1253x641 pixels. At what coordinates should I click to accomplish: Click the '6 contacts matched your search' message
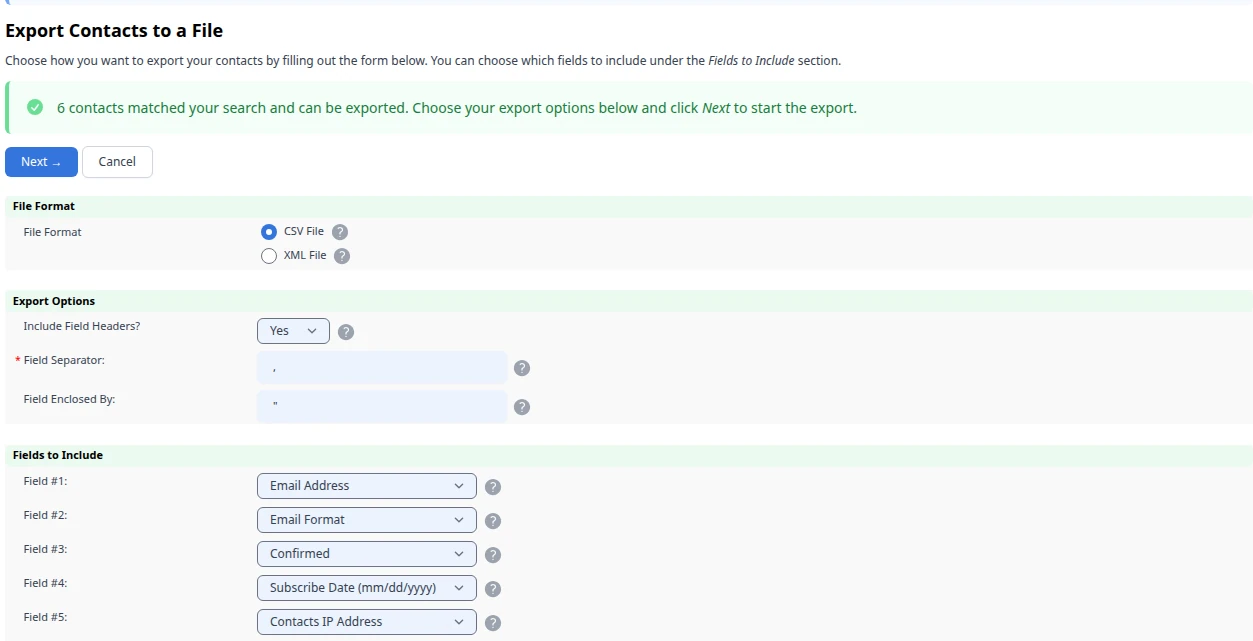pyautogui.click(x=457, y=108)
